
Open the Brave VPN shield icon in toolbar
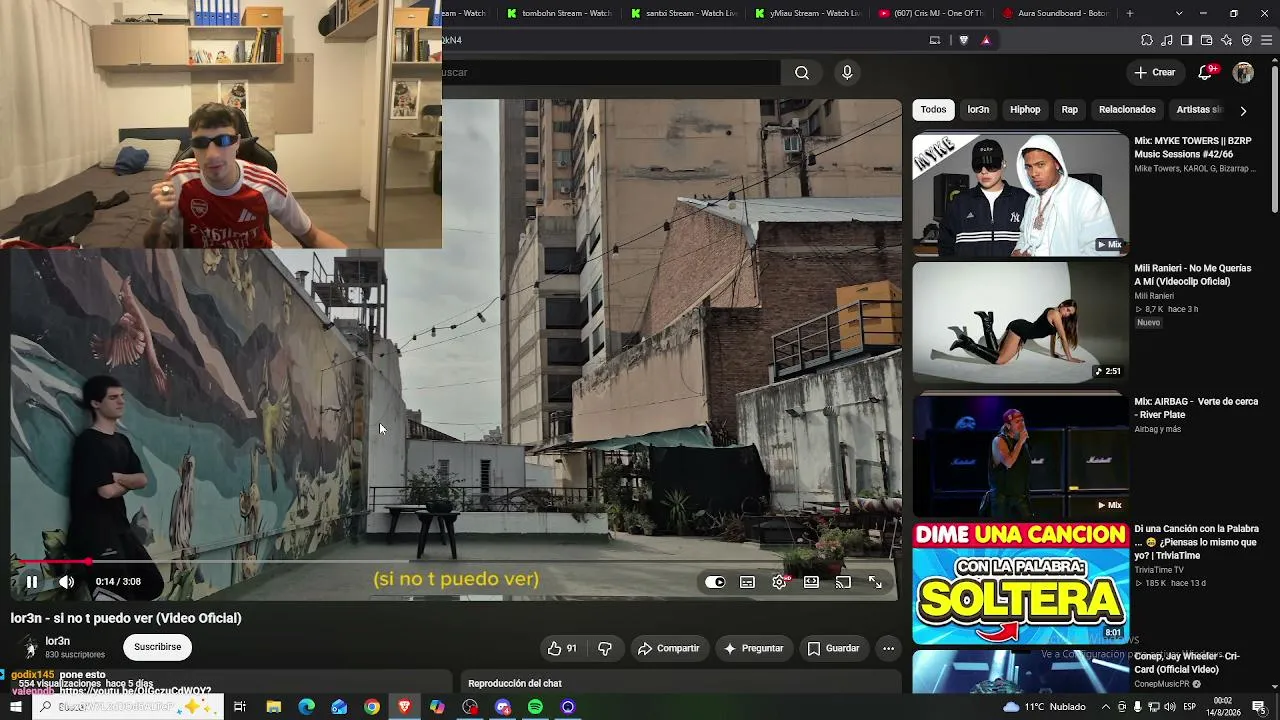(x=1247, y=40)
